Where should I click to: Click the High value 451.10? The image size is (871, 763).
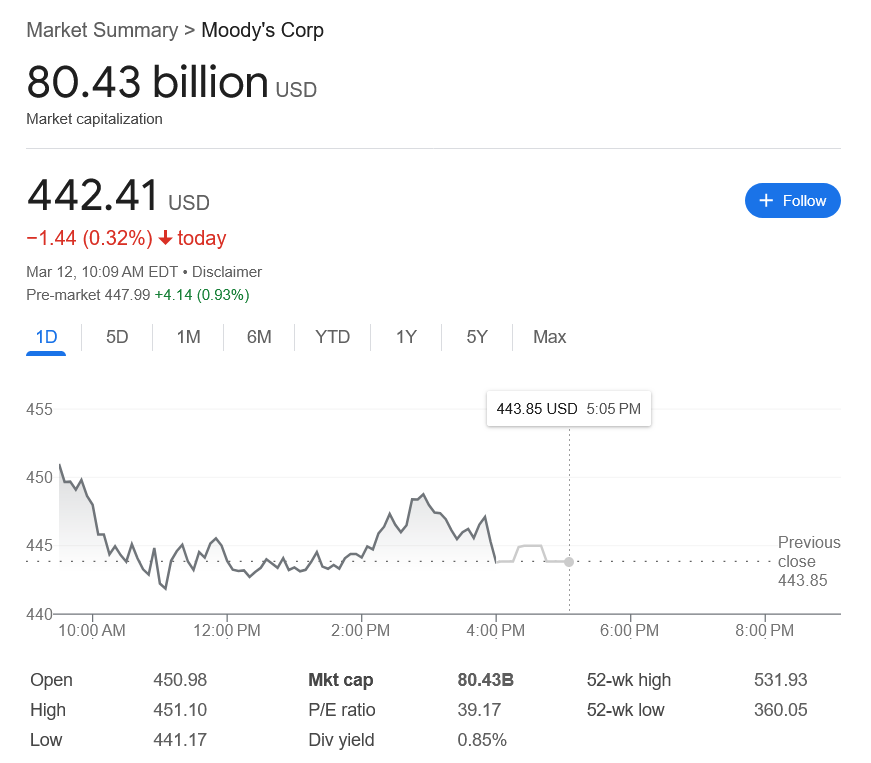(x=180, y=710)
